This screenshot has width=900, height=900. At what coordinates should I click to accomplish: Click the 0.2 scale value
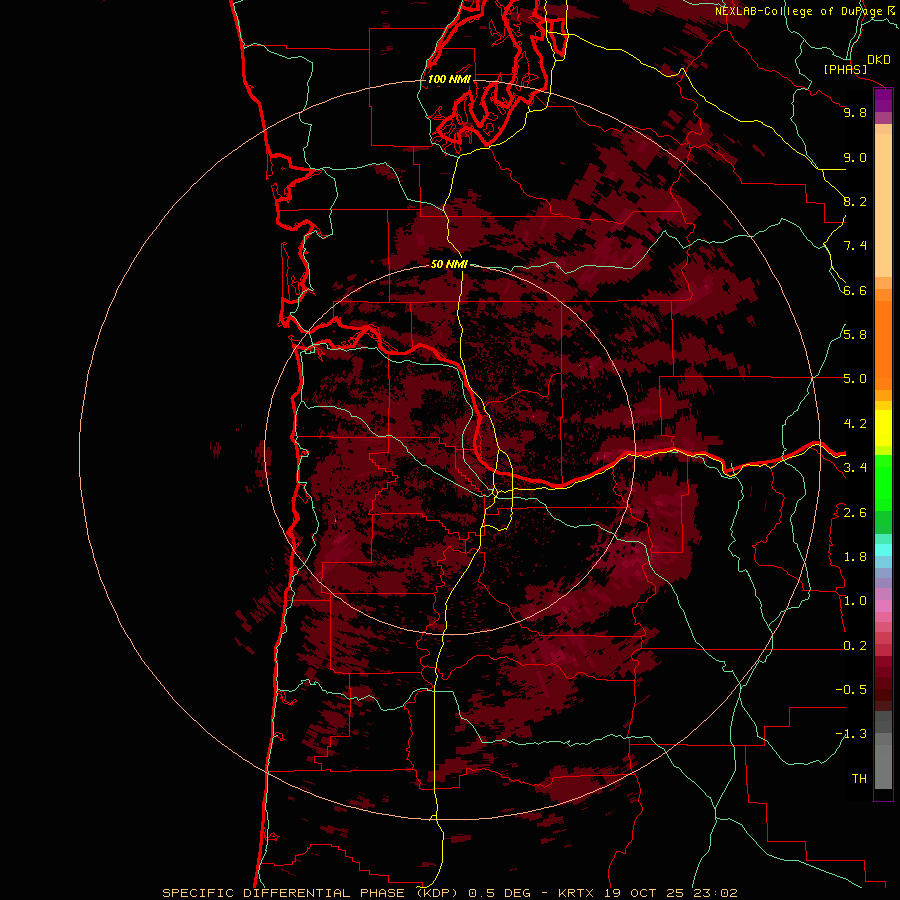855,646
